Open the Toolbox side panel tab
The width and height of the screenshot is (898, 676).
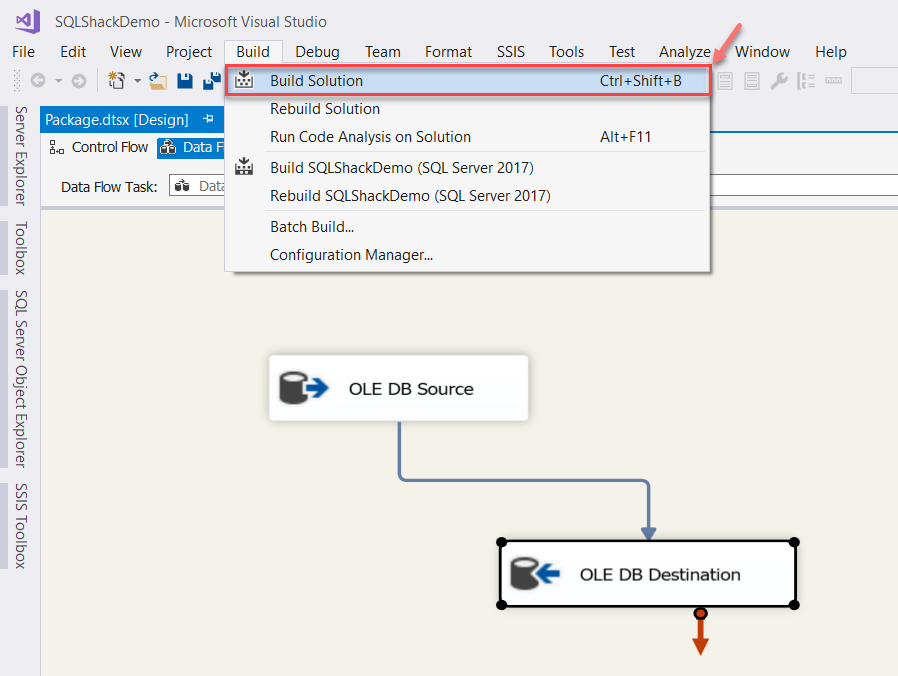(x=21, y=248)
